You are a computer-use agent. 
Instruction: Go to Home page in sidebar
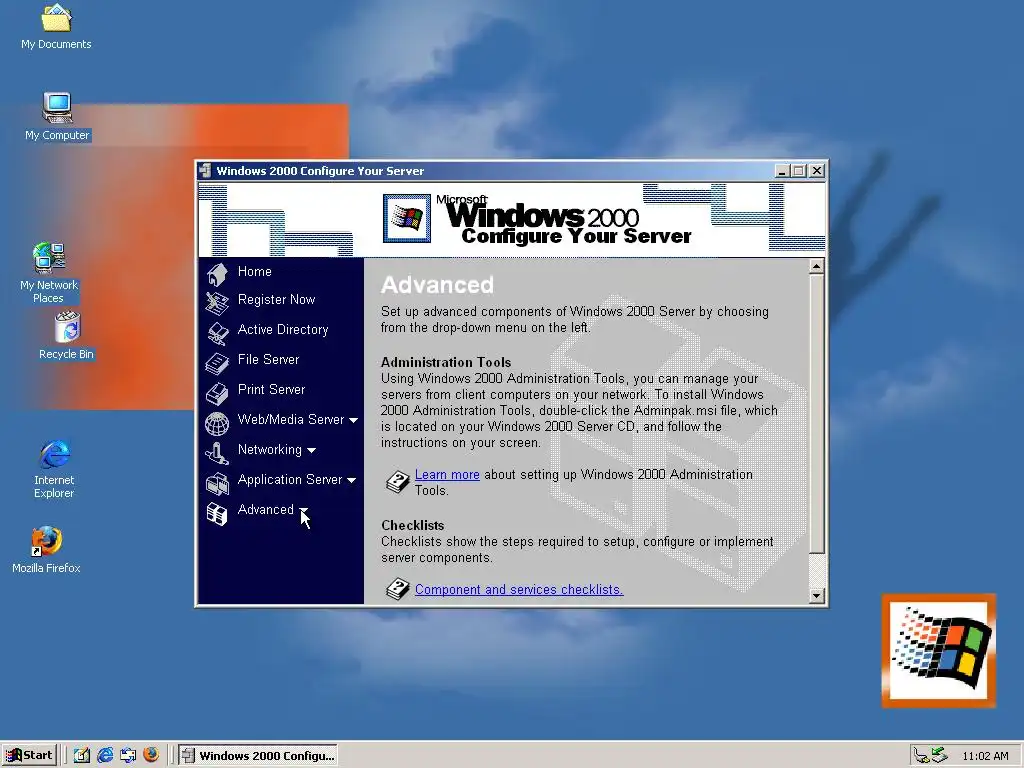pyautogui.click(x=255, y=272)
